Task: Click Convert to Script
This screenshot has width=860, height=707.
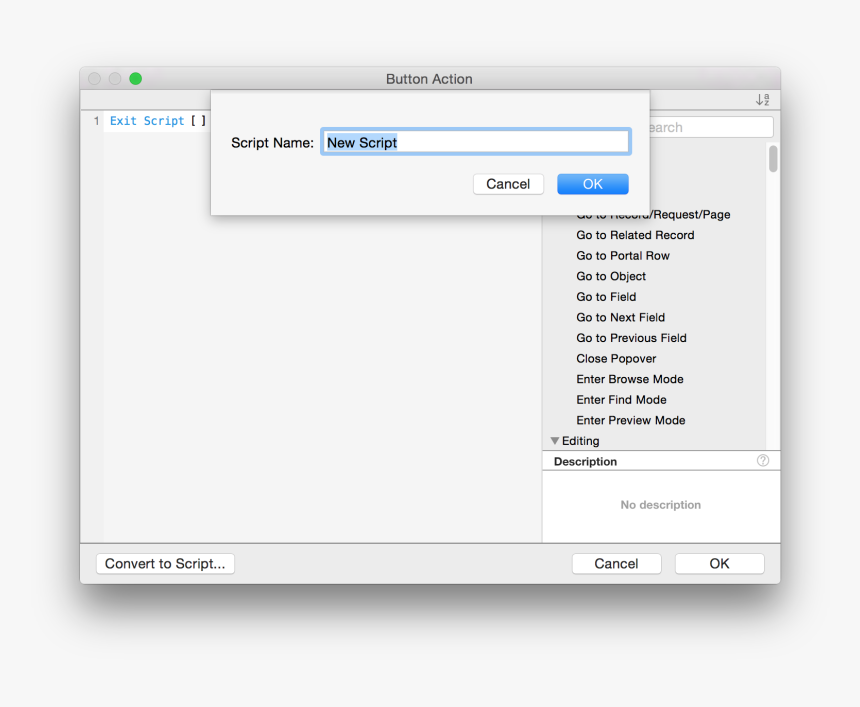Action: coord(164,563)
